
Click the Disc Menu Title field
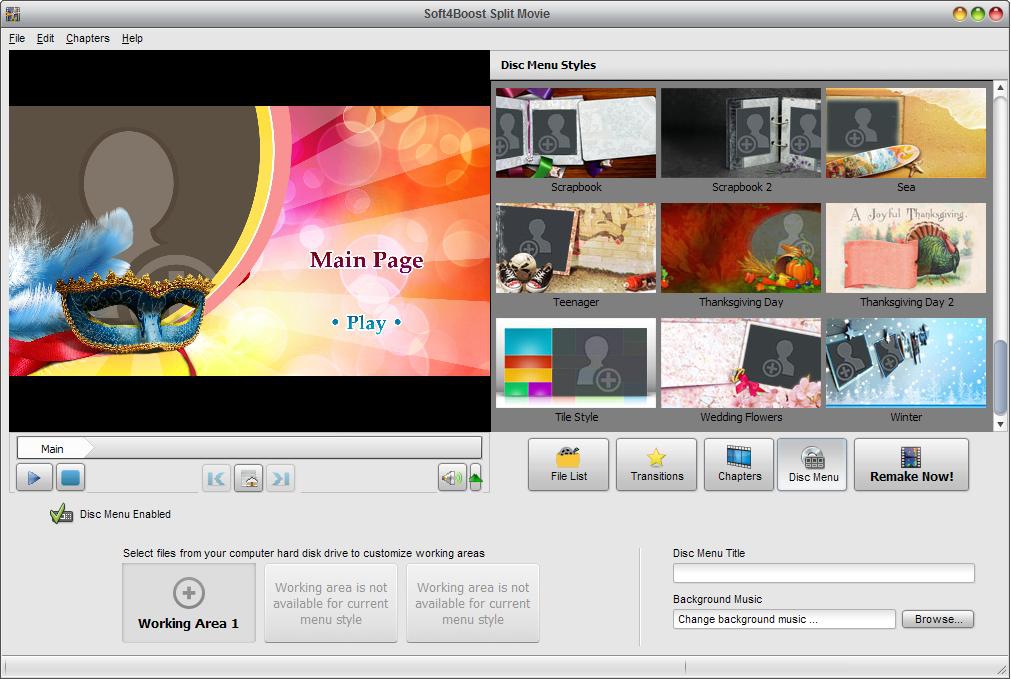click(x=823, y=573)
